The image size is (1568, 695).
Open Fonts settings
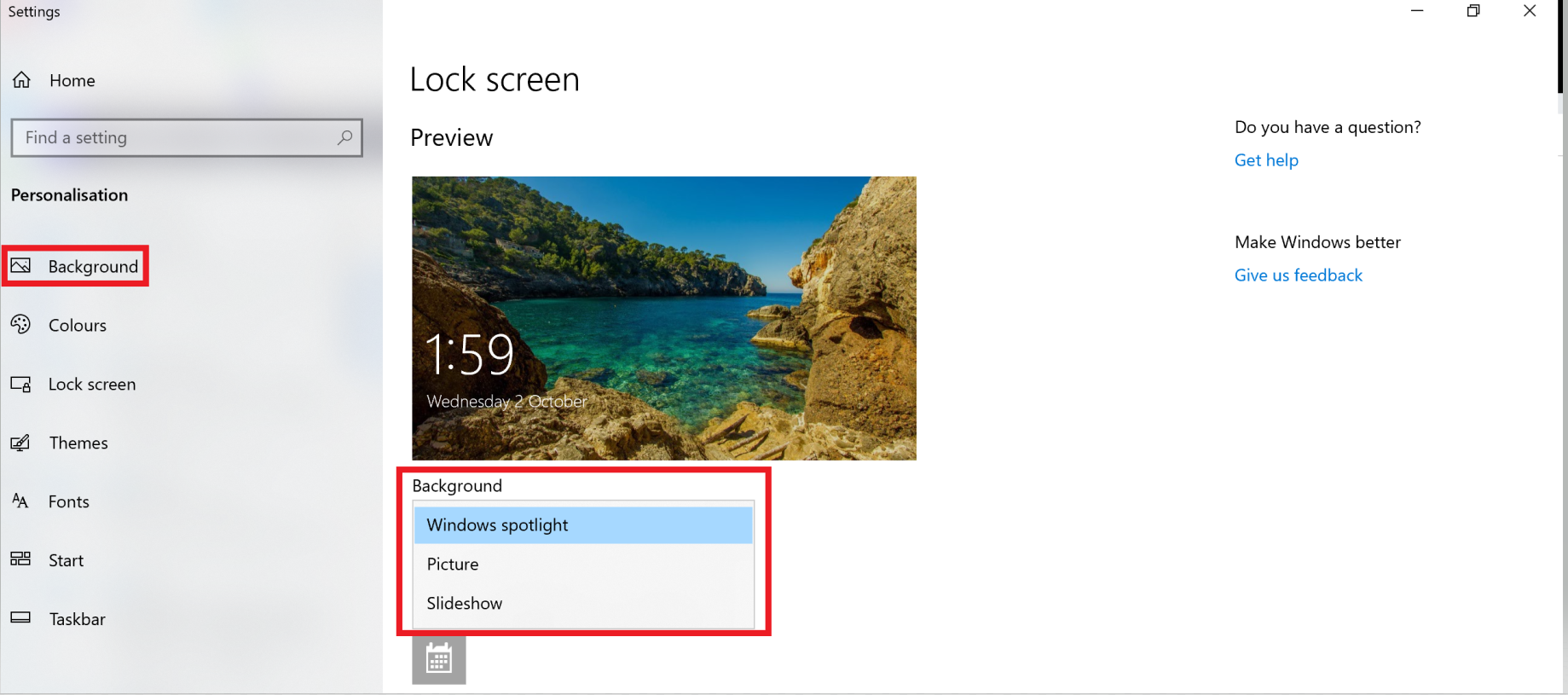pyautogui.click(x=69, y=501)
